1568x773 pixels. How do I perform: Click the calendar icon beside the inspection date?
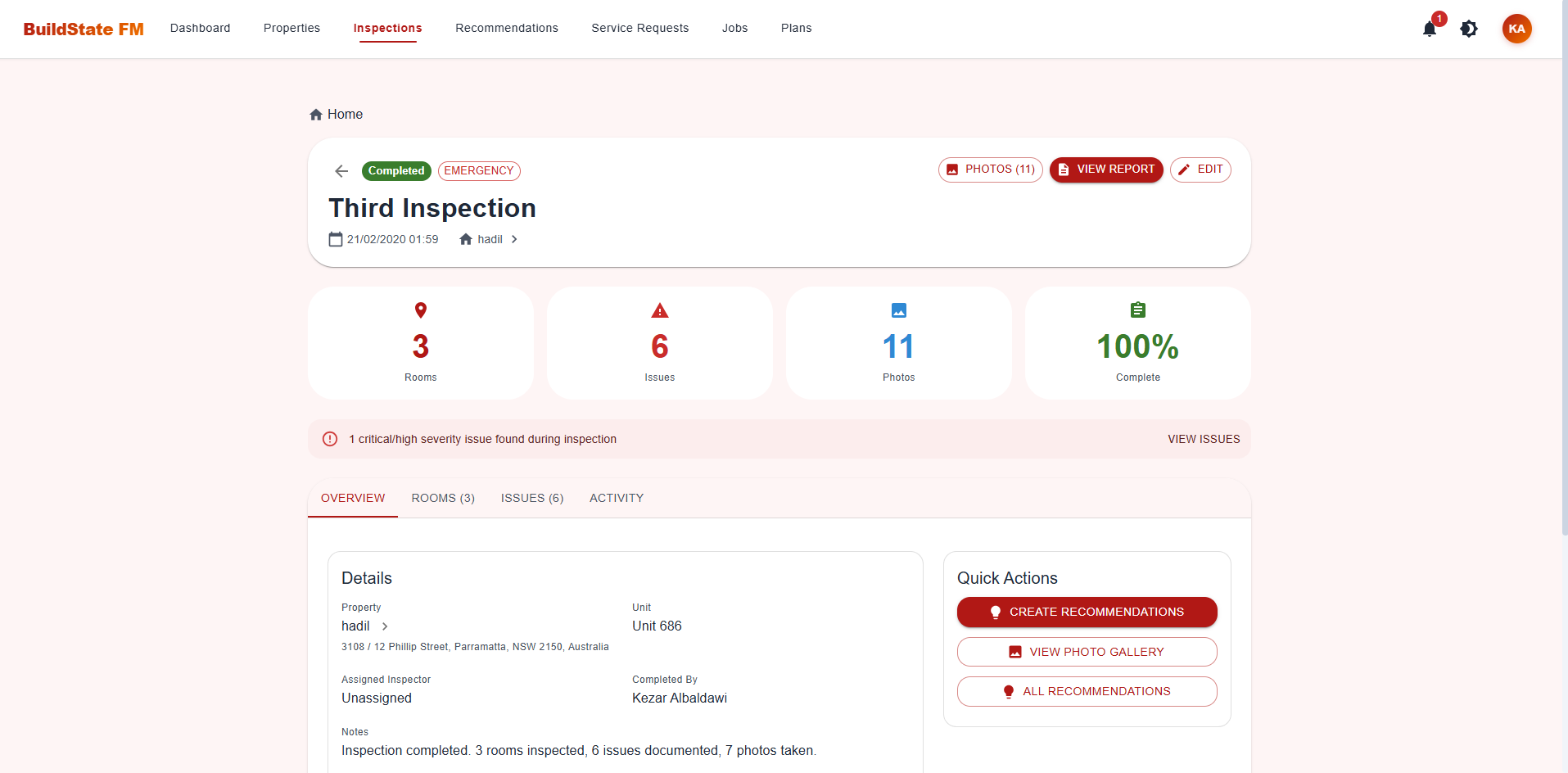coord(335,239)
